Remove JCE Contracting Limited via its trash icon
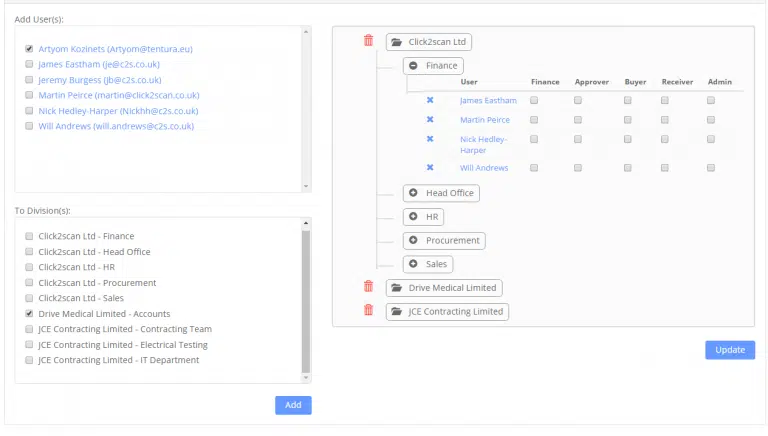The image size is (768, 436). pos(368,310)
